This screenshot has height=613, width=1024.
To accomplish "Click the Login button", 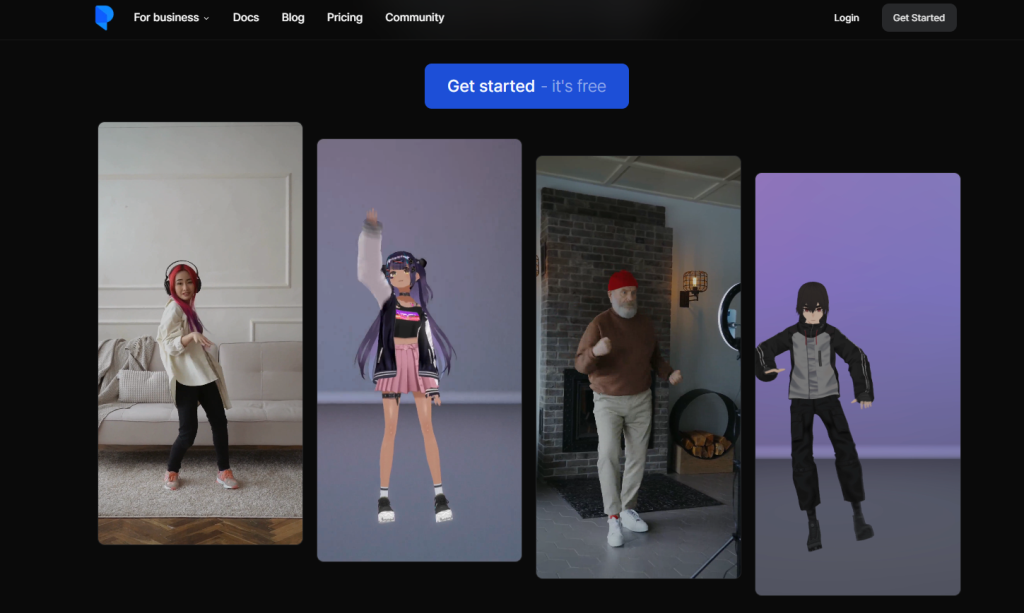I will (x=846, y=17).
